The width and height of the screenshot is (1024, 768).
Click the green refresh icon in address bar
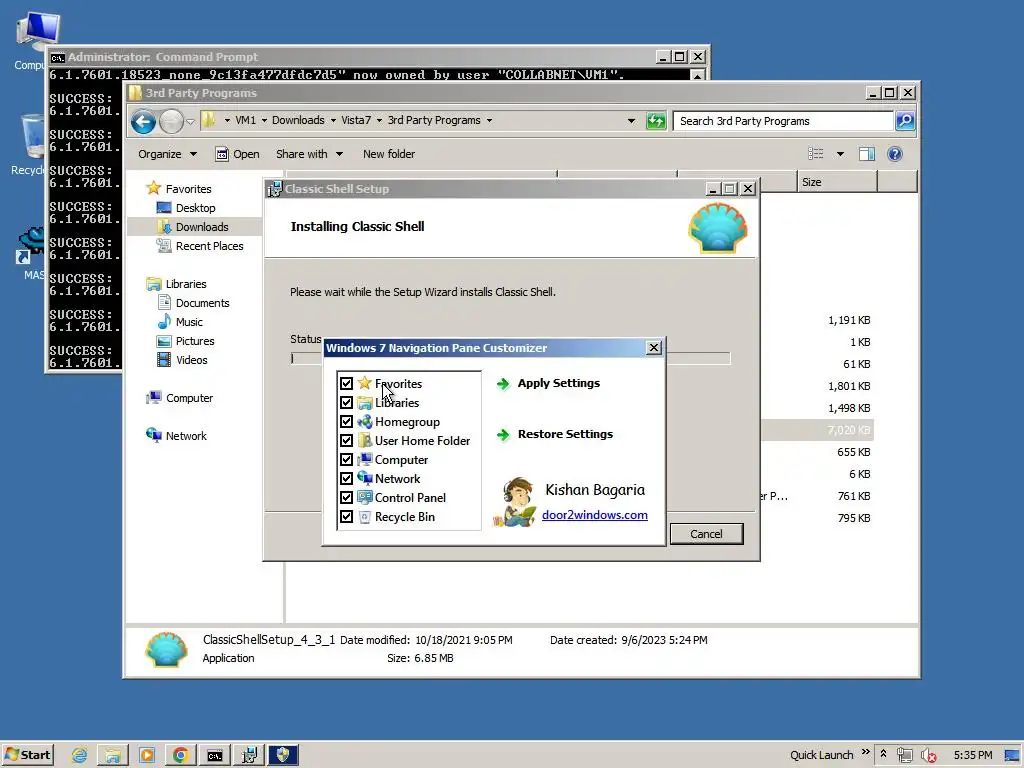[656, 121]
